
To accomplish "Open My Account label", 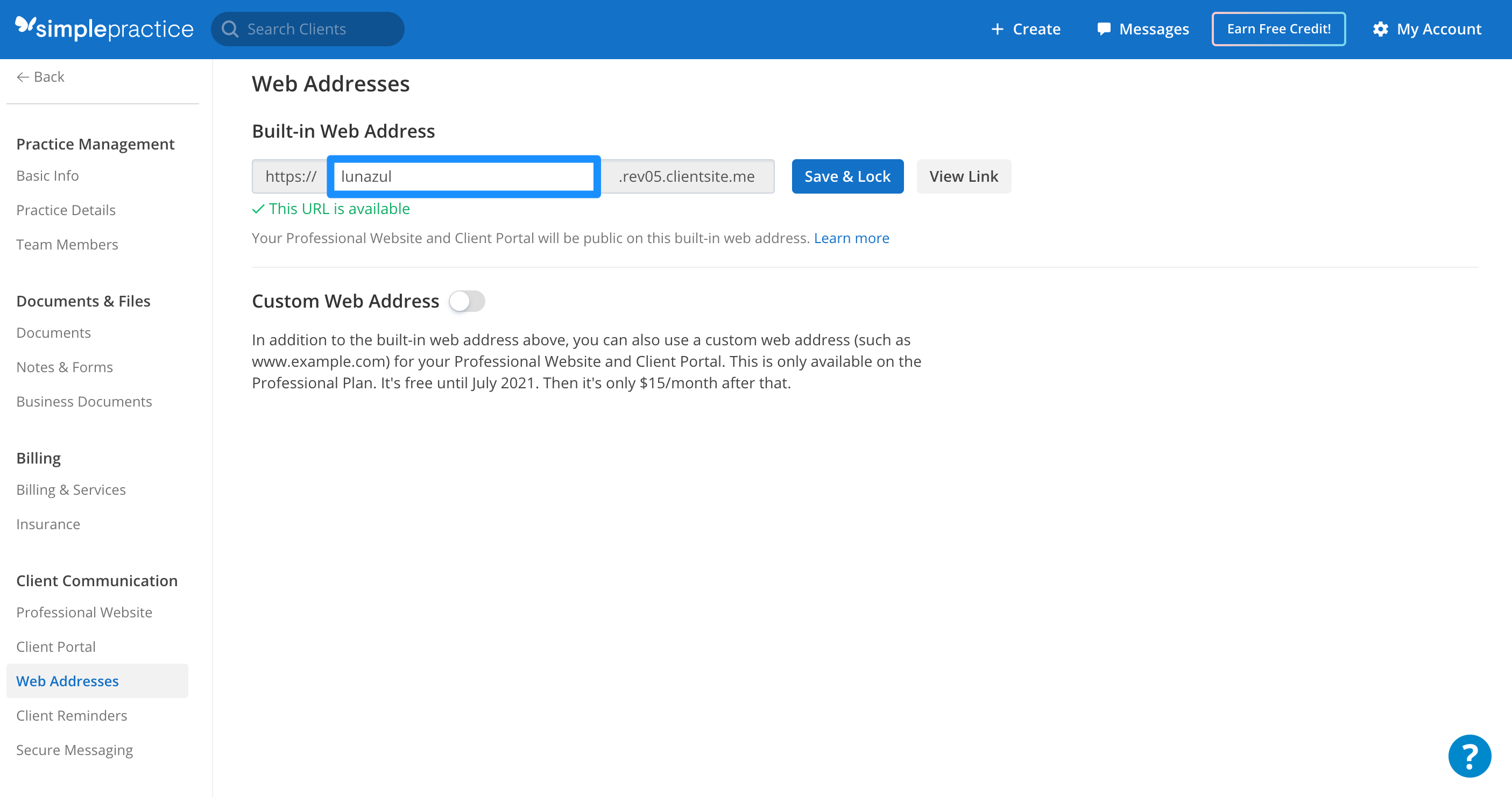I will click(x=1439, y=29).
